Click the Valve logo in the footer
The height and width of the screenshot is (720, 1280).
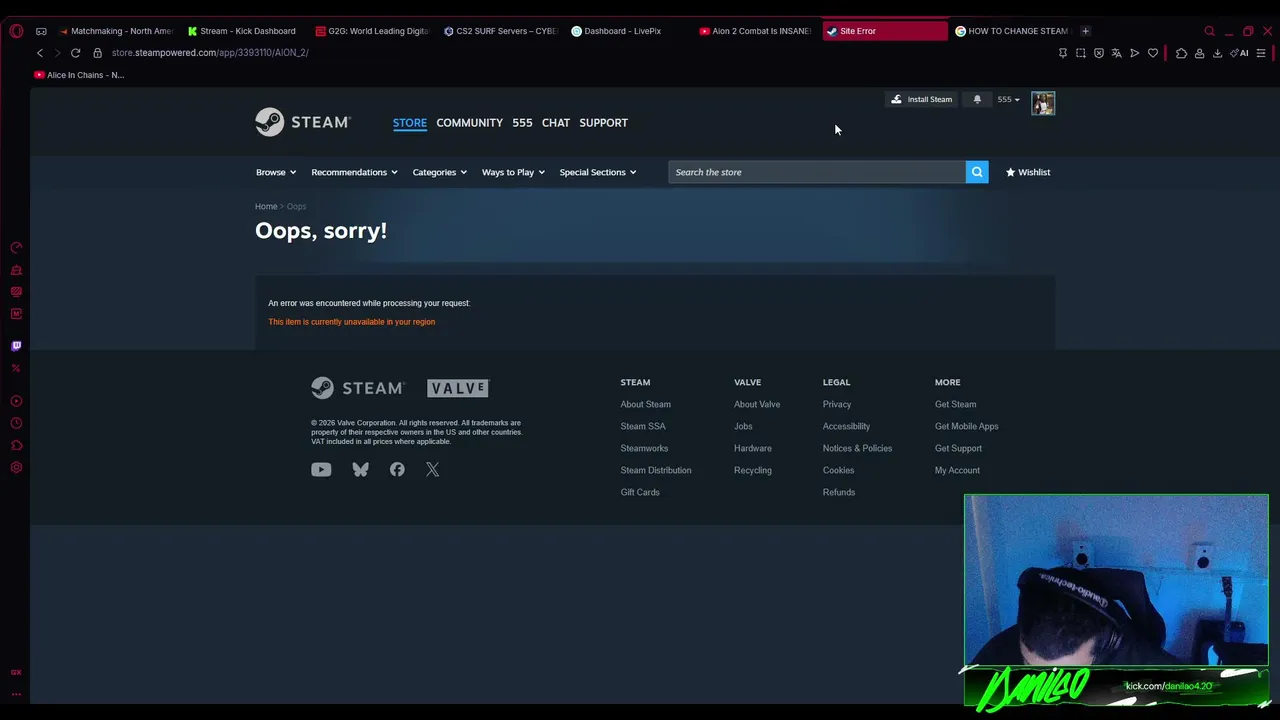(458, 388)
